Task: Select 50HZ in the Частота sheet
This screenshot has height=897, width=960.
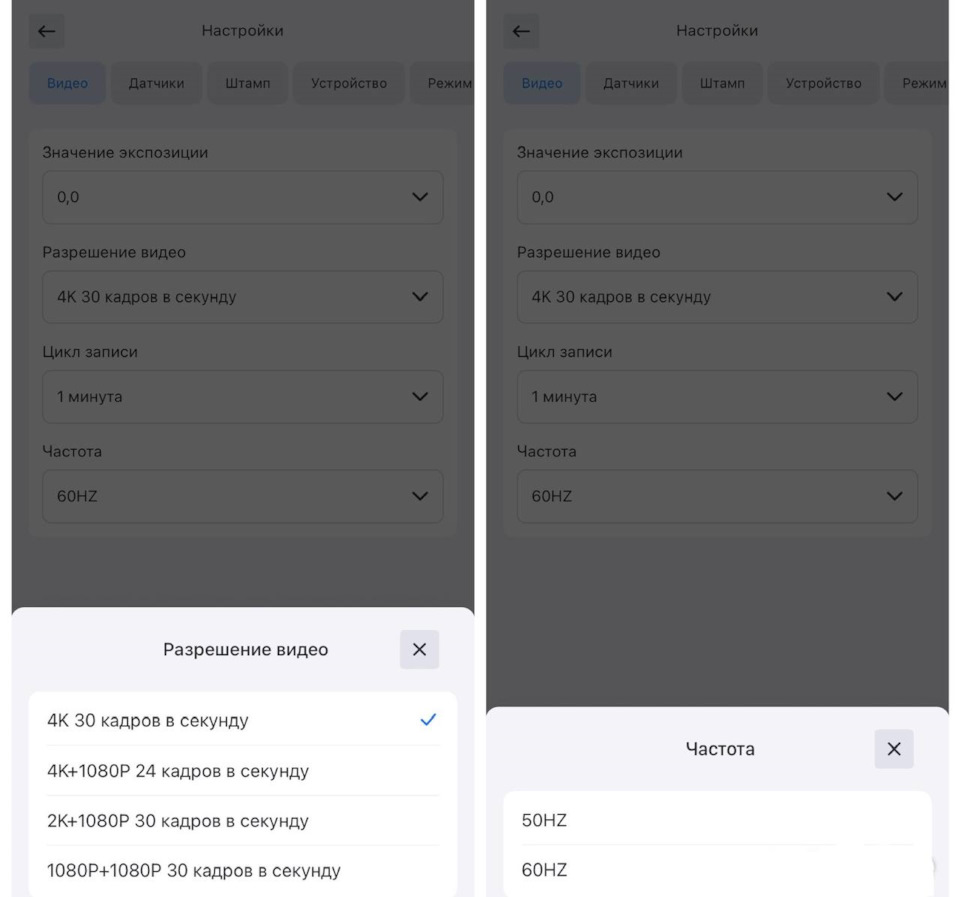Action: tap(717, 820)
